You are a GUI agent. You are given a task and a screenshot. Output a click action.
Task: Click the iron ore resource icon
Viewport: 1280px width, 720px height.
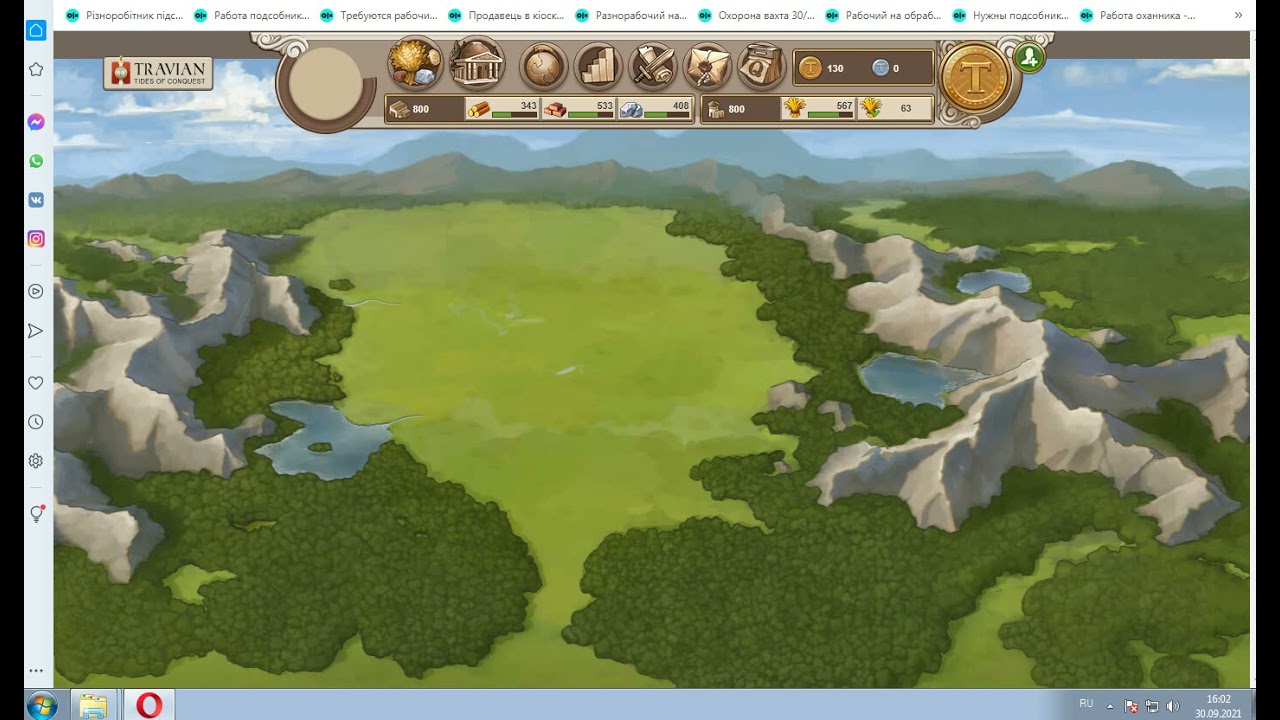coord(631,109)
